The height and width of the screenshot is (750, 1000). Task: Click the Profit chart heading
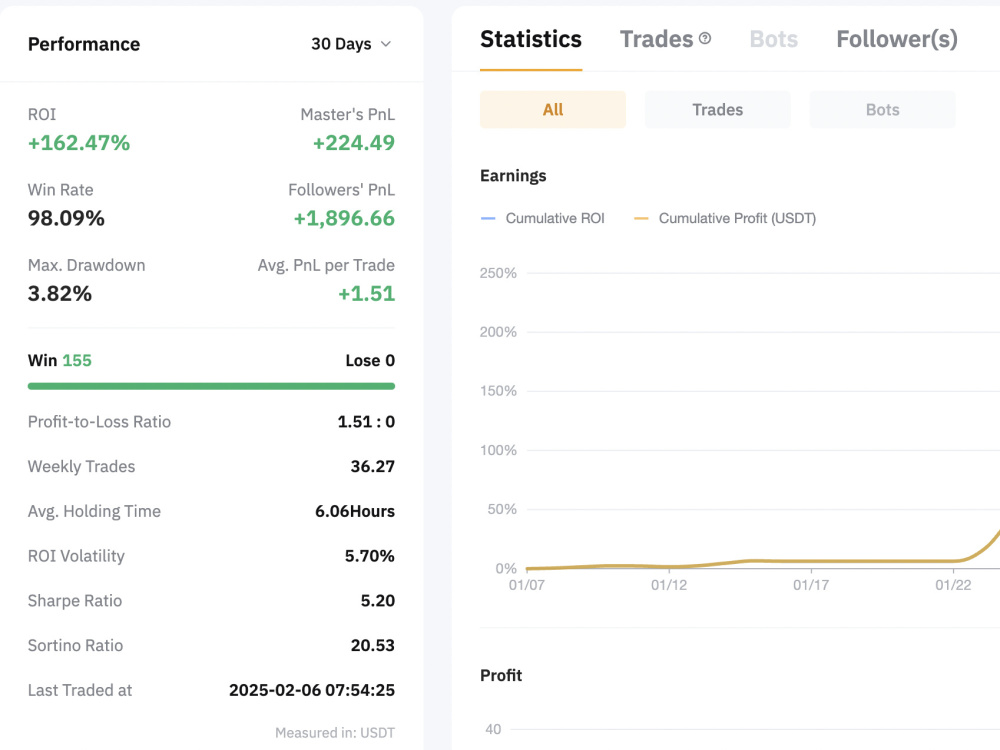coord(501,675)
